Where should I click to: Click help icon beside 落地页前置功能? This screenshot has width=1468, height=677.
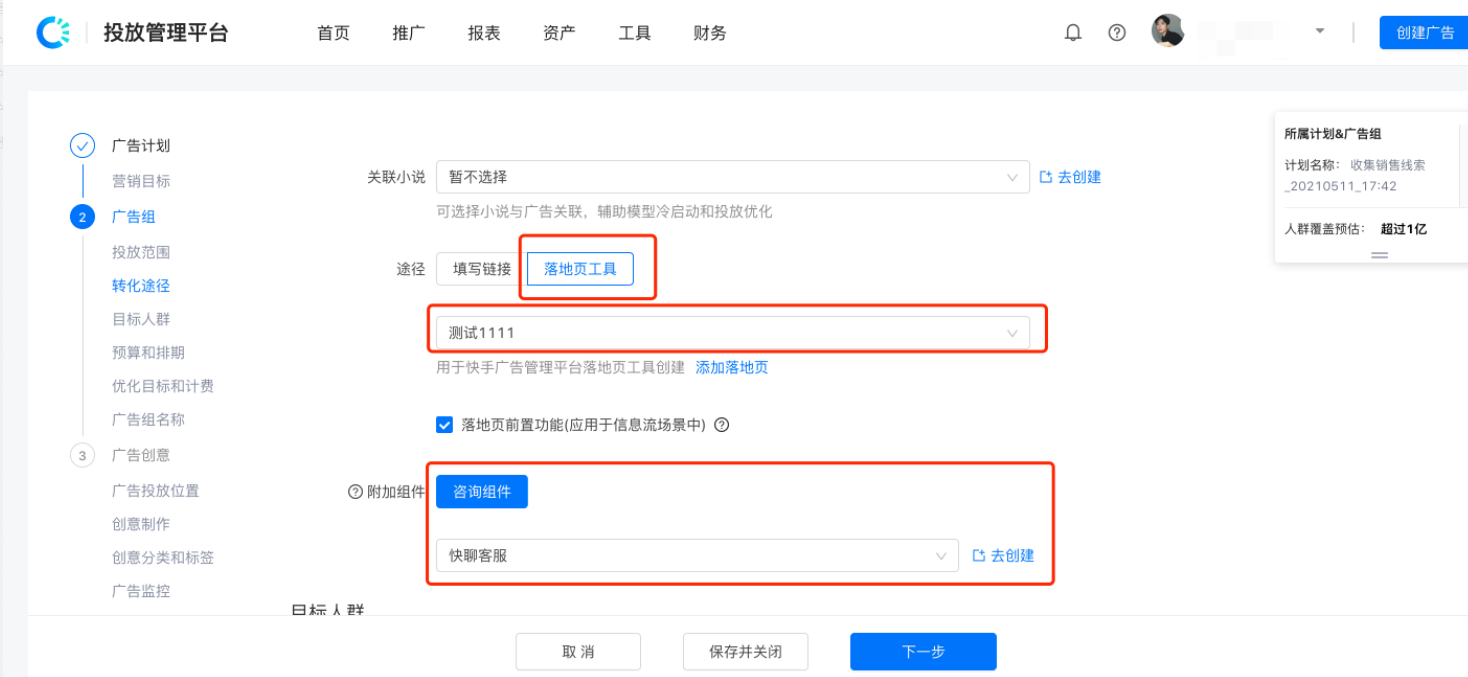tap(721, 425)
